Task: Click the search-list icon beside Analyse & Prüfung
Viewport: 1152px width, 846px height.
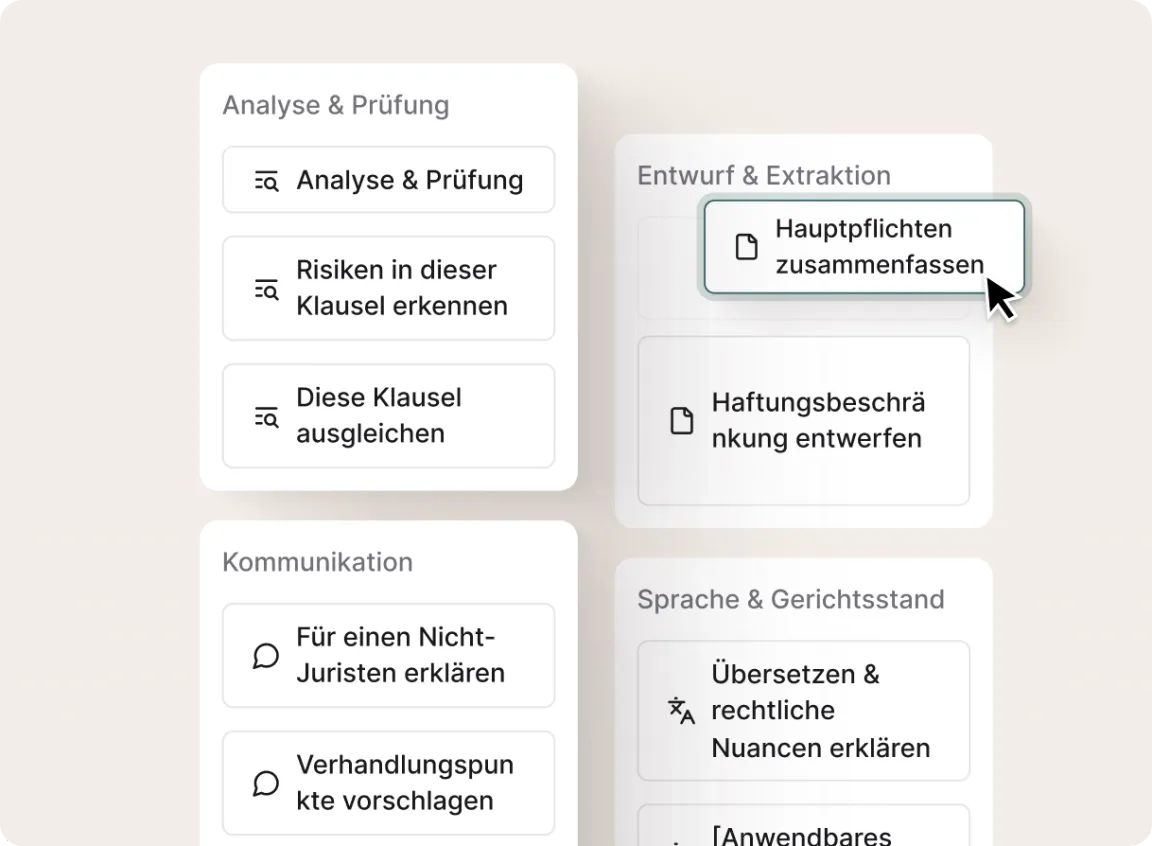Action: click(x=266, y=181)
